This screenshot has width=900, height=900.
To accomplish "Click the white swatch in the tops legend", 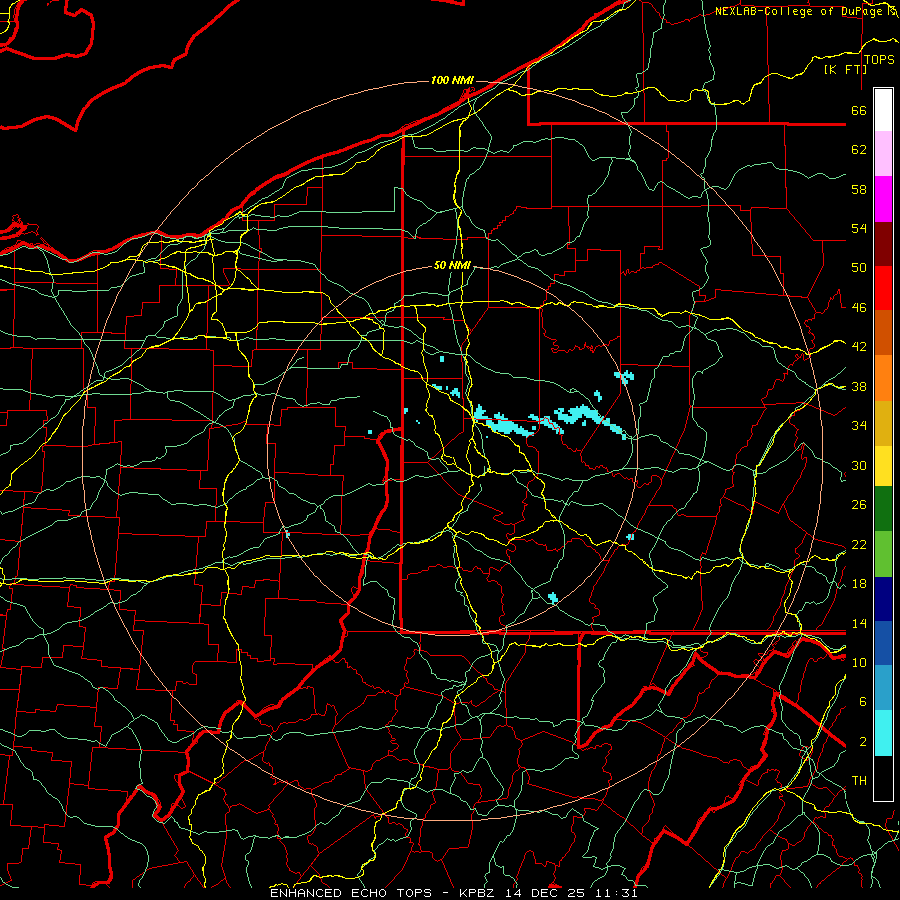I will (883, 110).
